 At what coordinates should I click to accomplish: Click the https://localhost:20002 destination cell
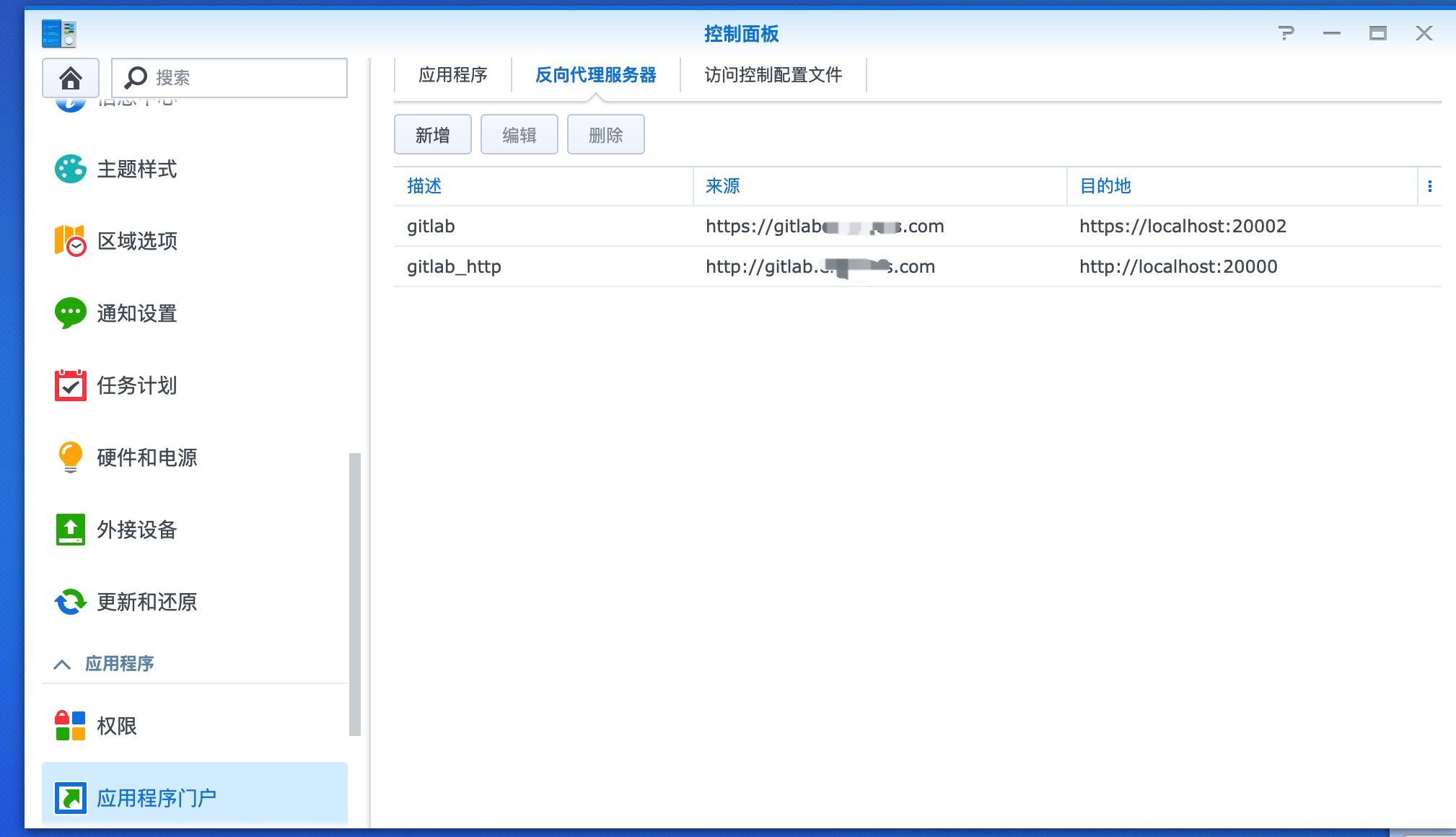point(1183,227)
